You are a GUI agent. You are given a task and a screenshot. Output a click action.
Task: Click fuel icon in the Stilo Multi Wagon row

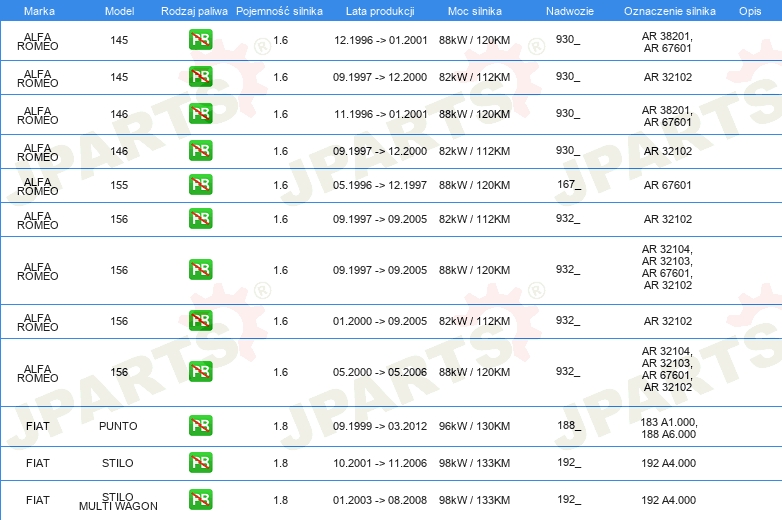click(200, 500)
